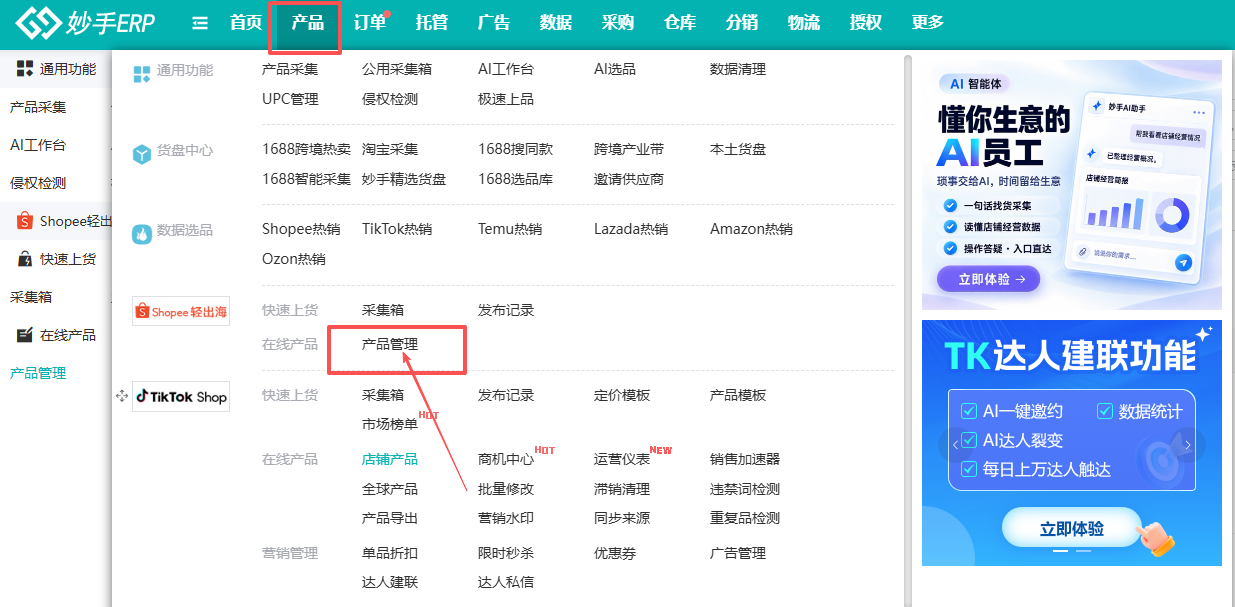Select AI工作台 in left sidebar
Screen dimensions: 1235x607
click(38, 145)
